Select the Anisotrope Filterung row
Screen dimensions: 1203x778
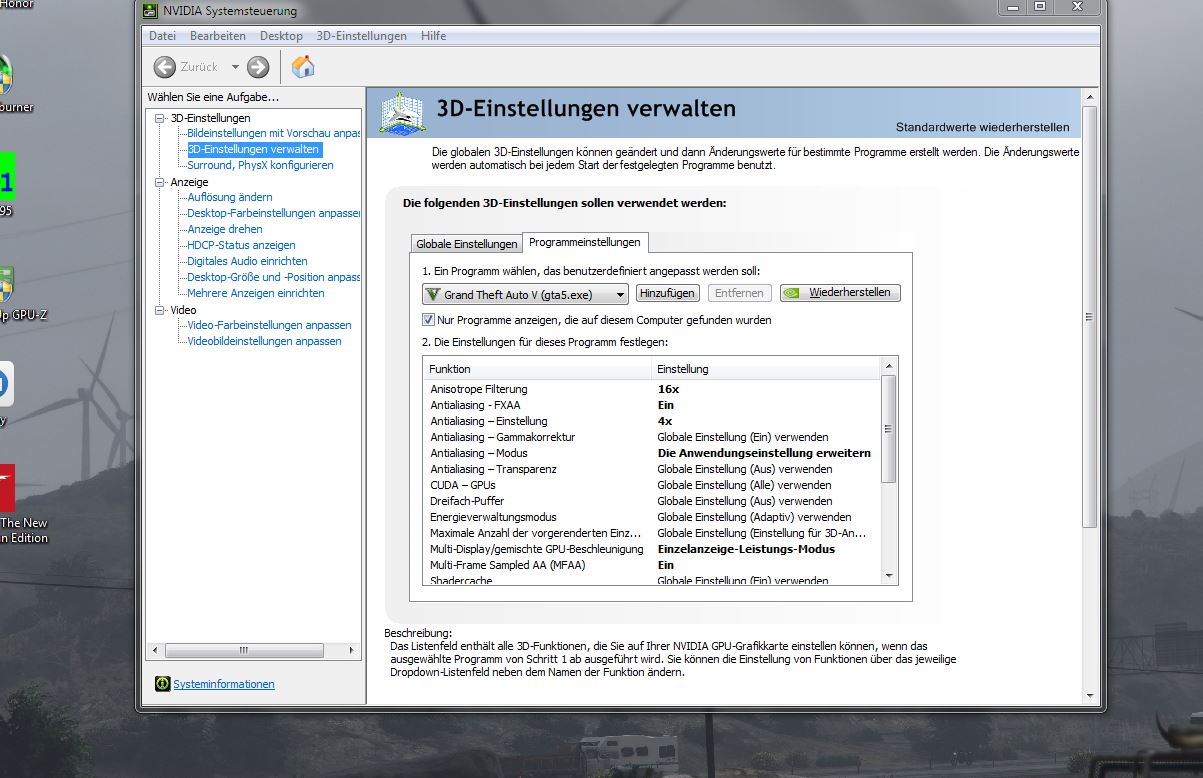651,389
